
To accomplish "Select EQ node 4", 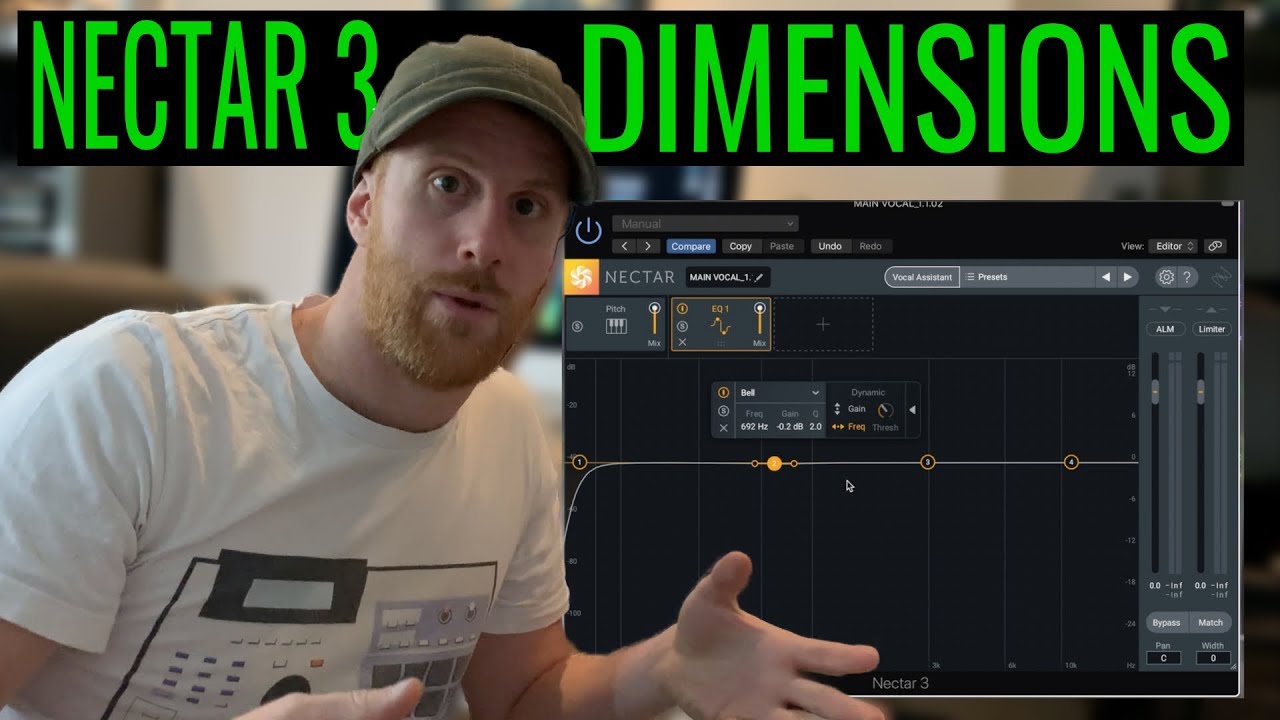I will 1071,462.
